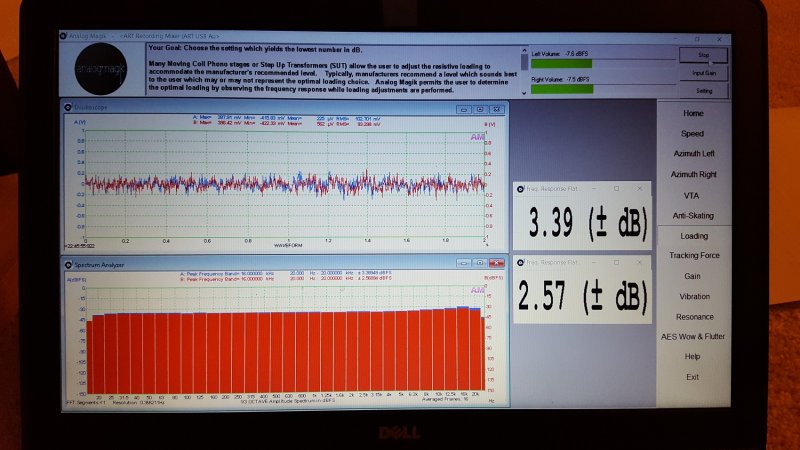The width and height of the screenshot is (800, 450).
Task: Open the Setting button
Action: (x=704, y=91)
